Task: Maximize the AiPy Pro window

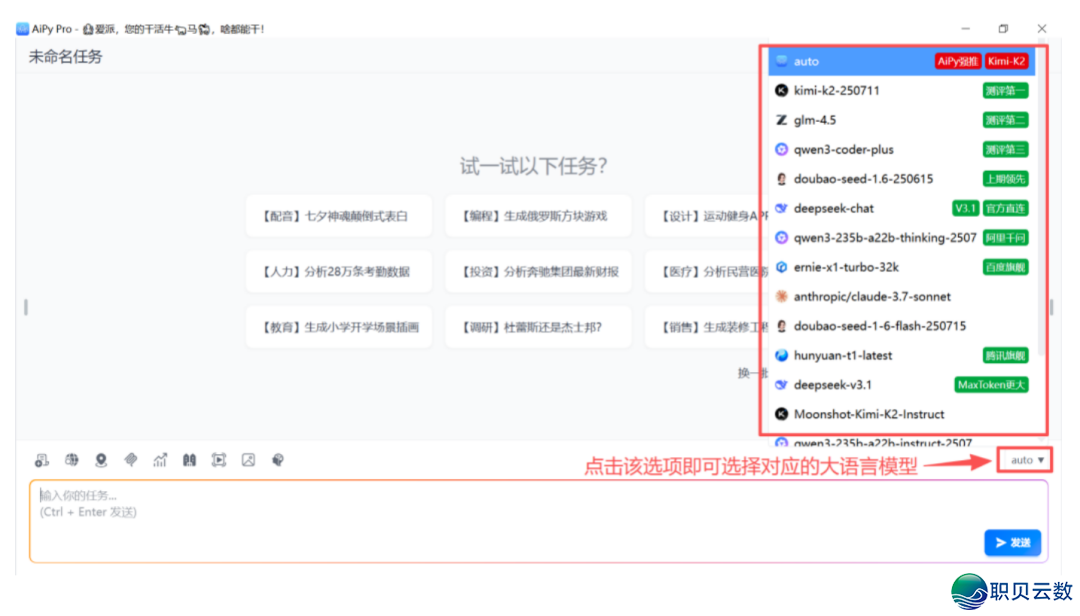Action: (1003, 28)
